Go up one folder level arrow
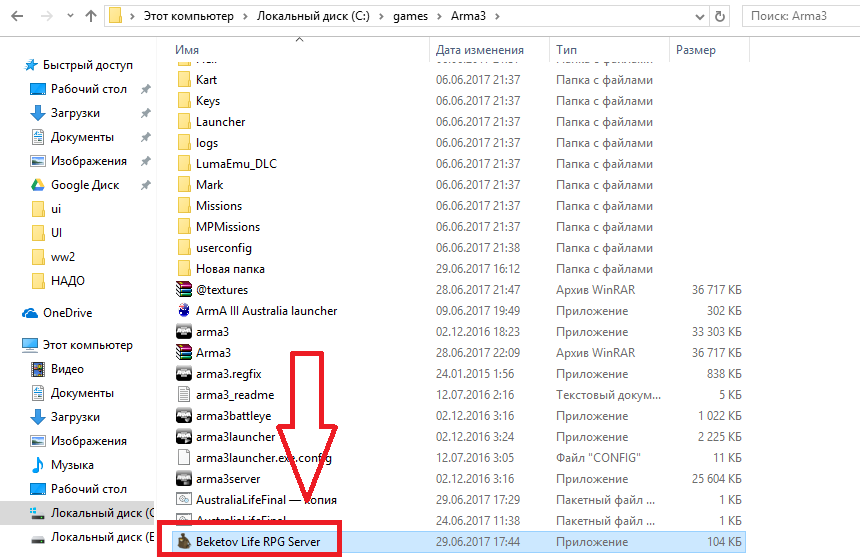Screen dimensions: 860x557 pyautogui.click(x=91, y=16)
